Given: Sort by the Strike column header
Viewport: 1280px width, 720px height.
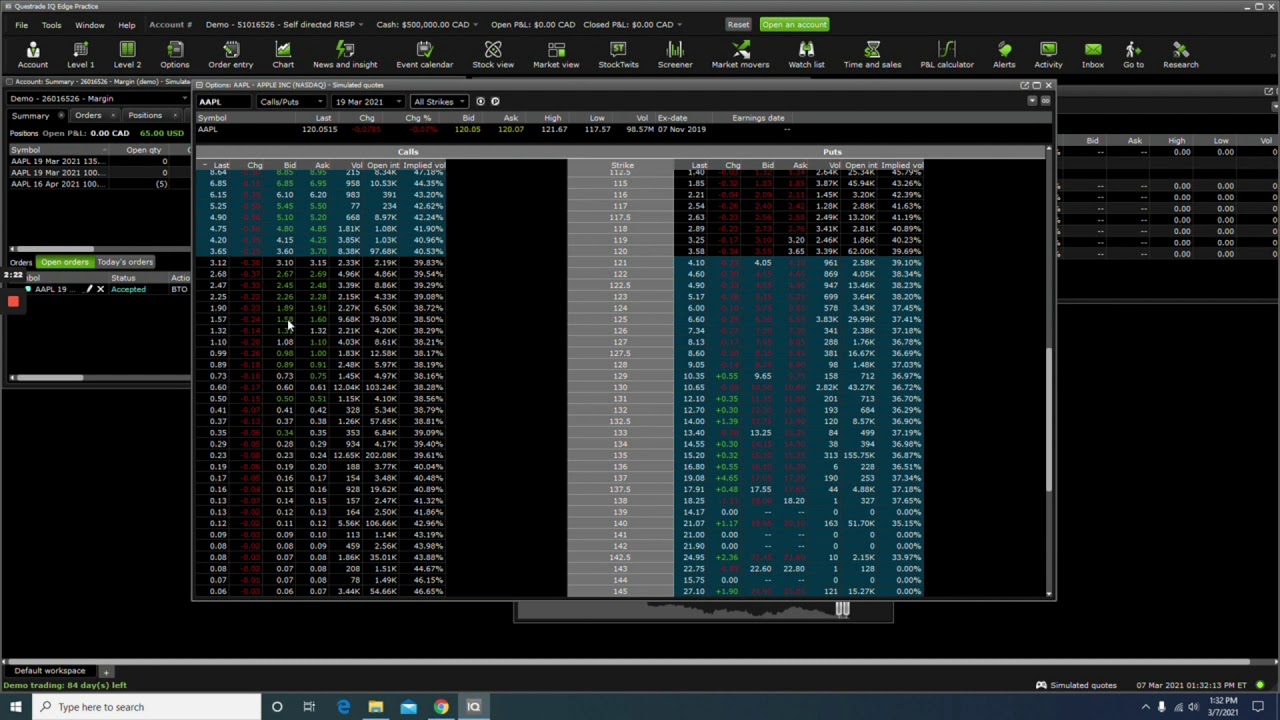Looking at the screenshot, I should click(x=622, y=165).
